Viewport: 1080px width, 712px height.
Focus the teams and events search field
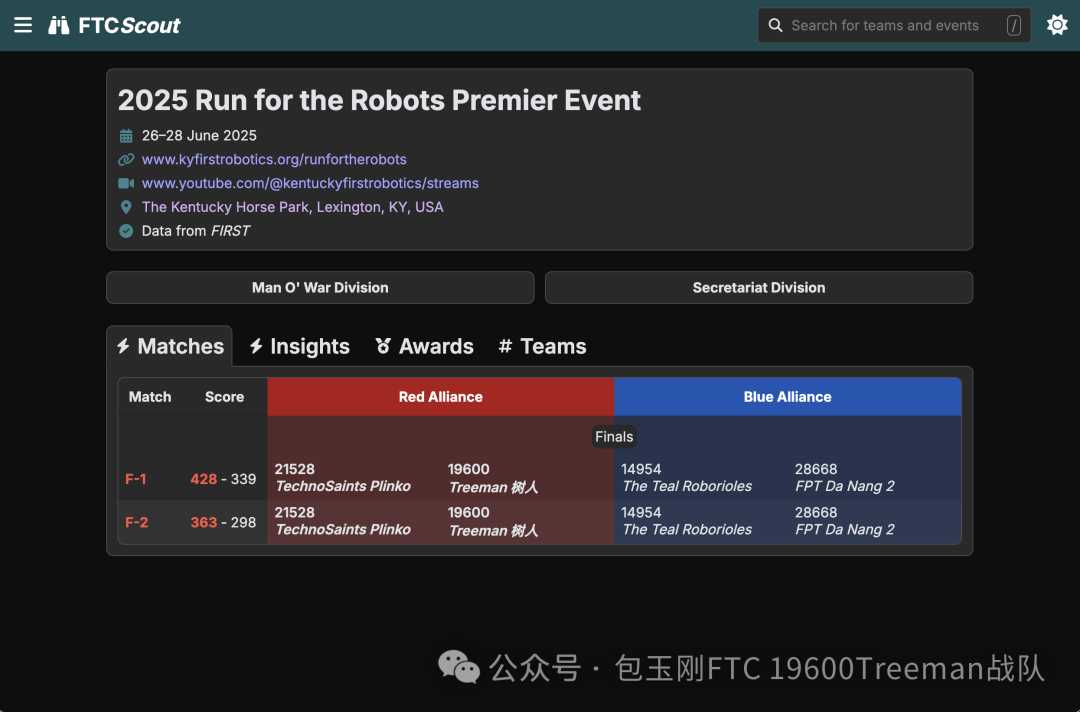tap(885, 26)
